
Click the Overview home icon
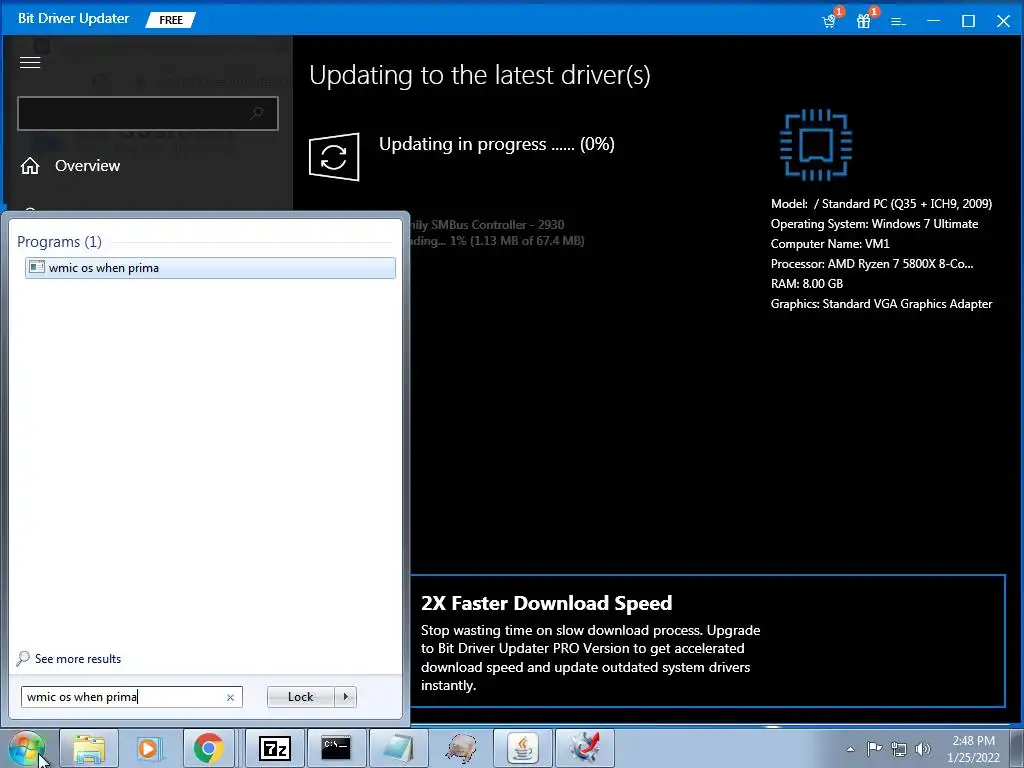(29, 166)
